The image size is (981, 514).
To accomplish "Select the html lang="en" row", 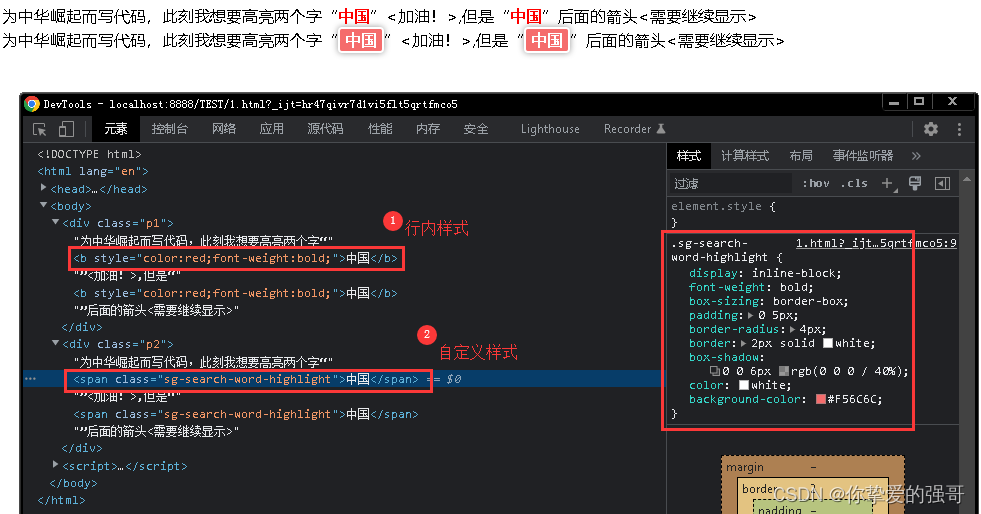I will [93, 171].
